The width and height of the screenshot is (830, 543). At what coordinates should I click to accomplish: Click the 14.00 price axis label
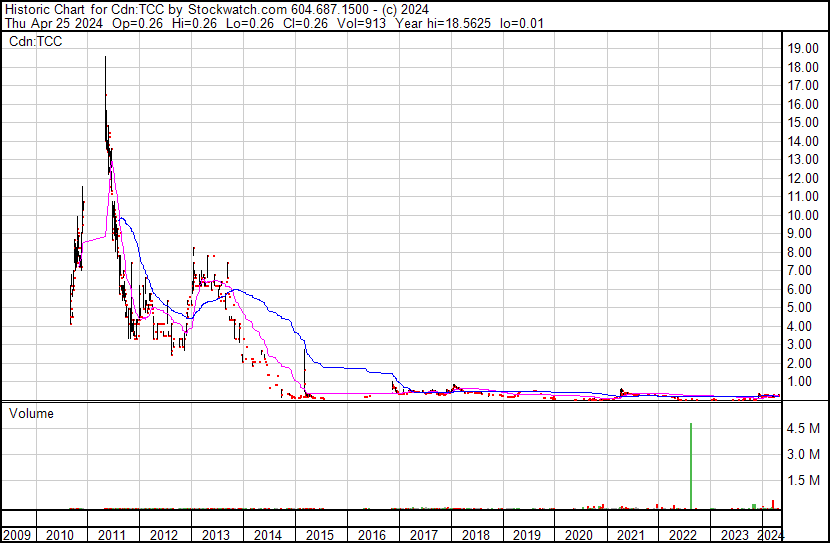803,141
